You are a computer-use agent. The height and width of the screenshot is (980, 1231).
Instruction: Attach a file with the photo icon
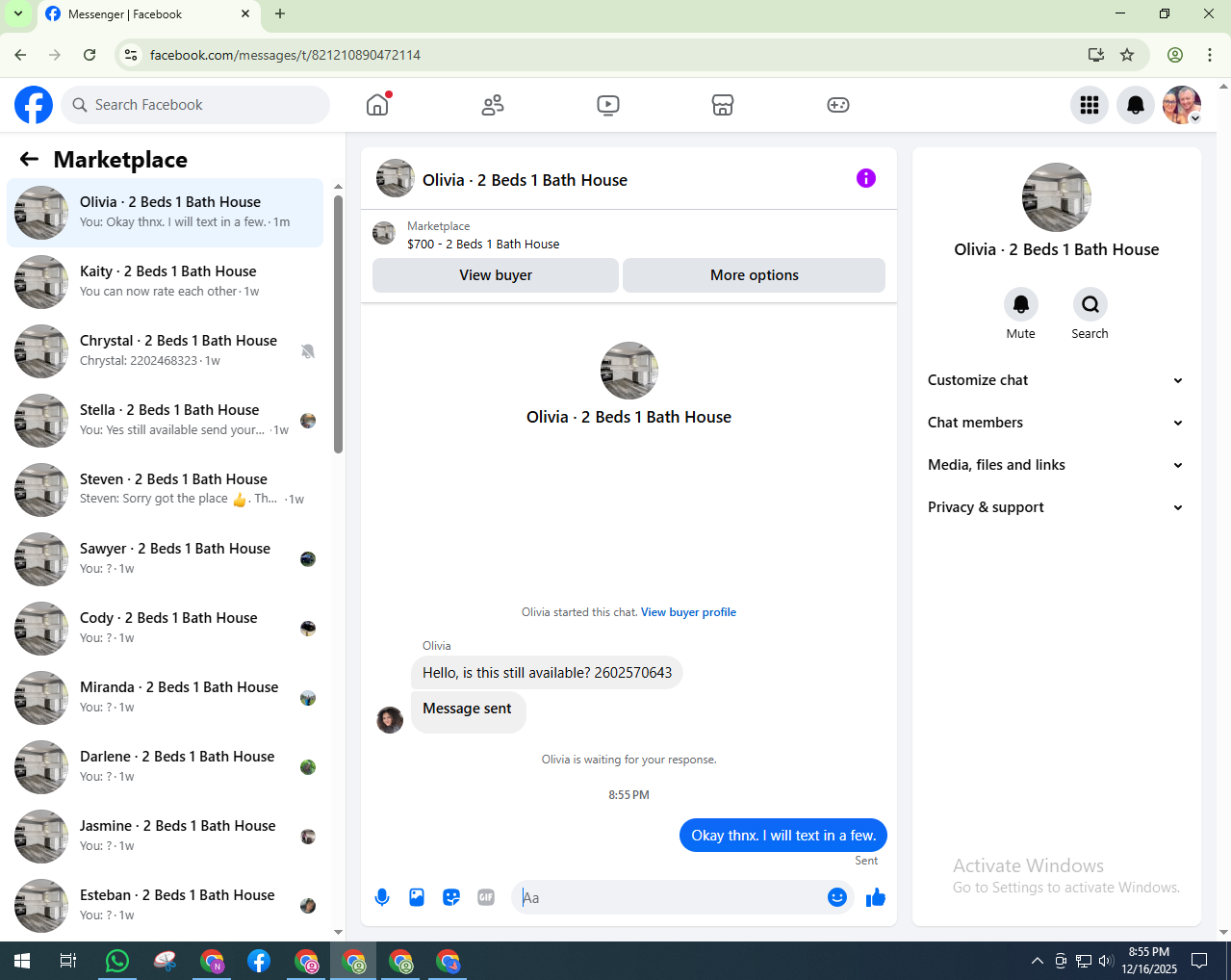pyautogui.click(x=417, y=897)
